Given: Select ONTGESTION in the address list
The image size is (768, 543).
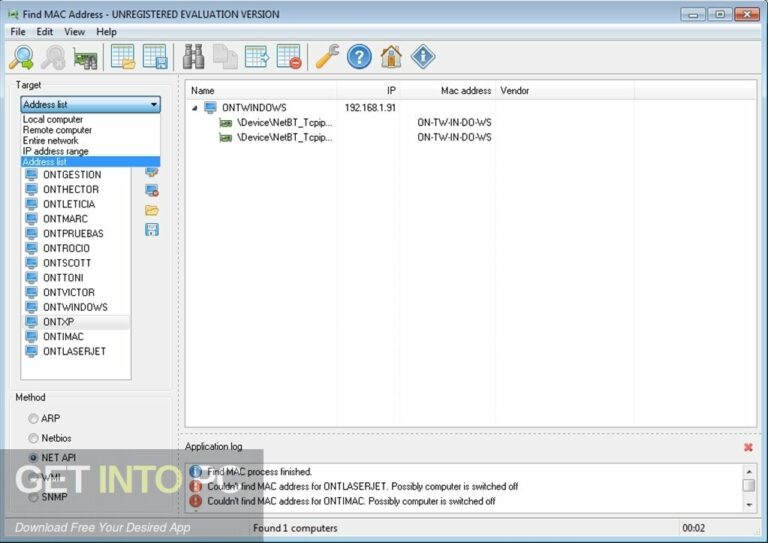Looking at the screenshot, I should (72, 175).
